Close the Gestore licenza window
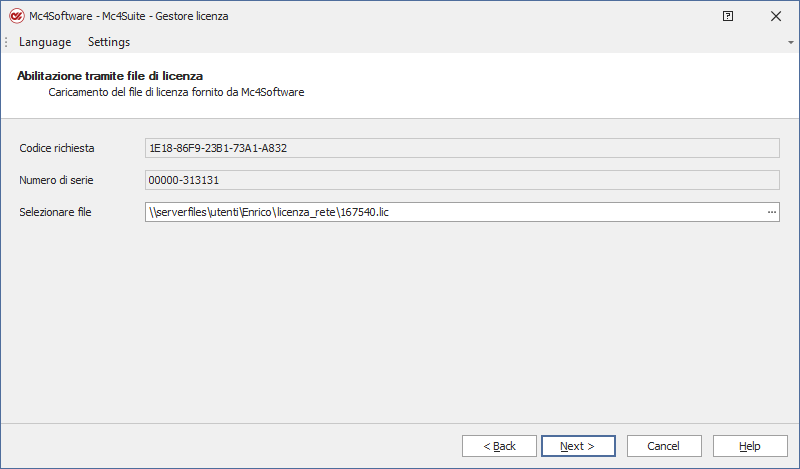The height and width of the screenshot is (469, 800). (775, 16)
